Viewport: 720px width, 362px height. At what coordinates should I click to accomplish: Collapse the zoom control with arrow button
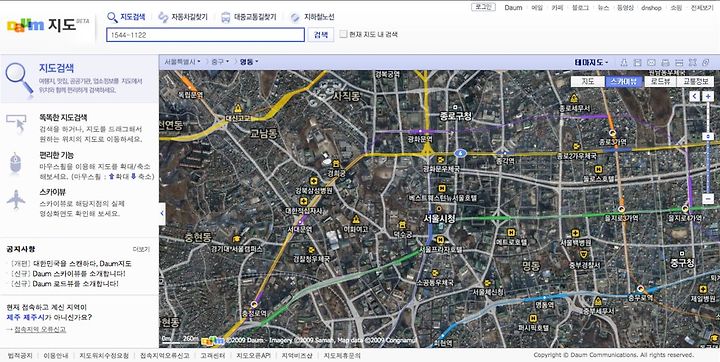694,96
